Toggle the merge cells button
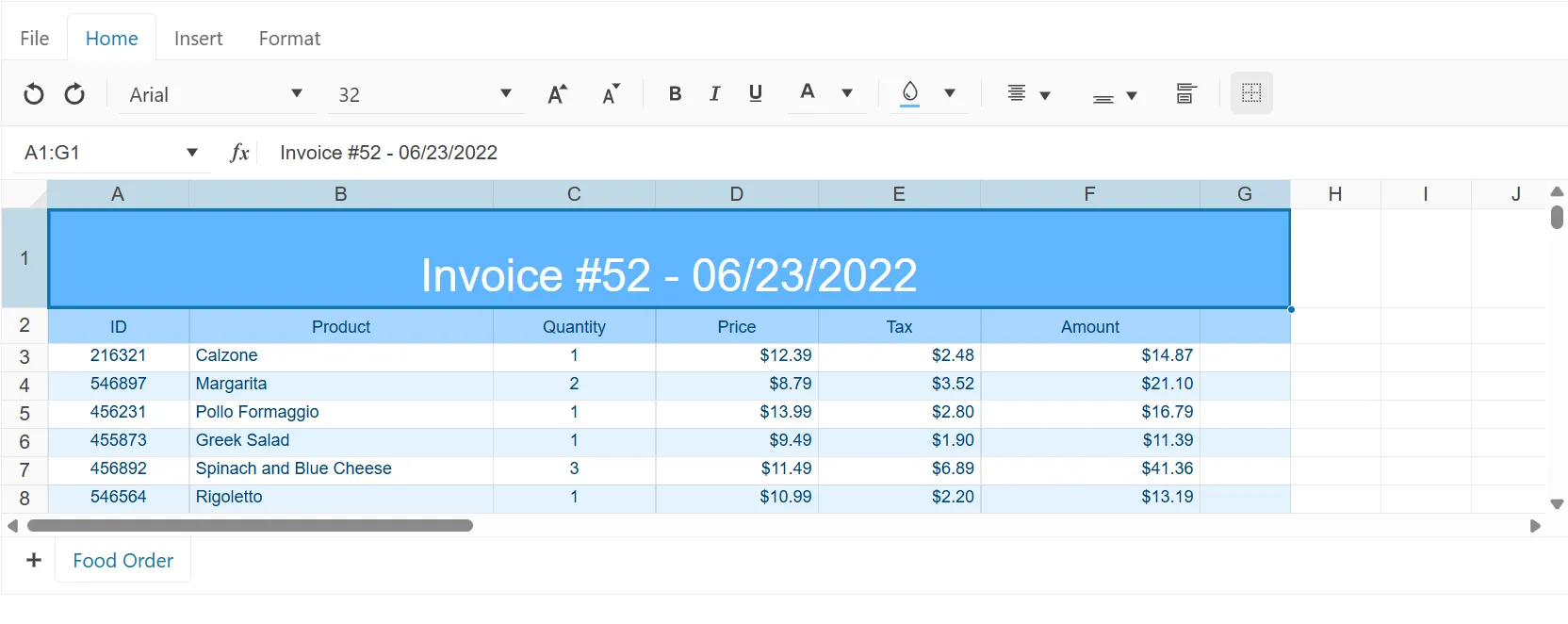This screenshot has height=624, width=1568. pos(1251,93)
